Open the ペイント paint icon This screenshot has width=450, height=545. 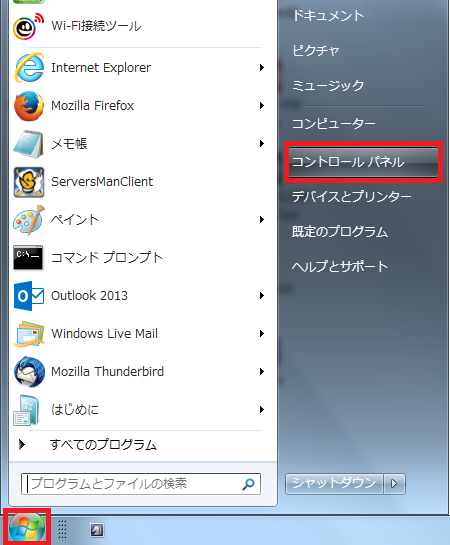coord(29,220)
